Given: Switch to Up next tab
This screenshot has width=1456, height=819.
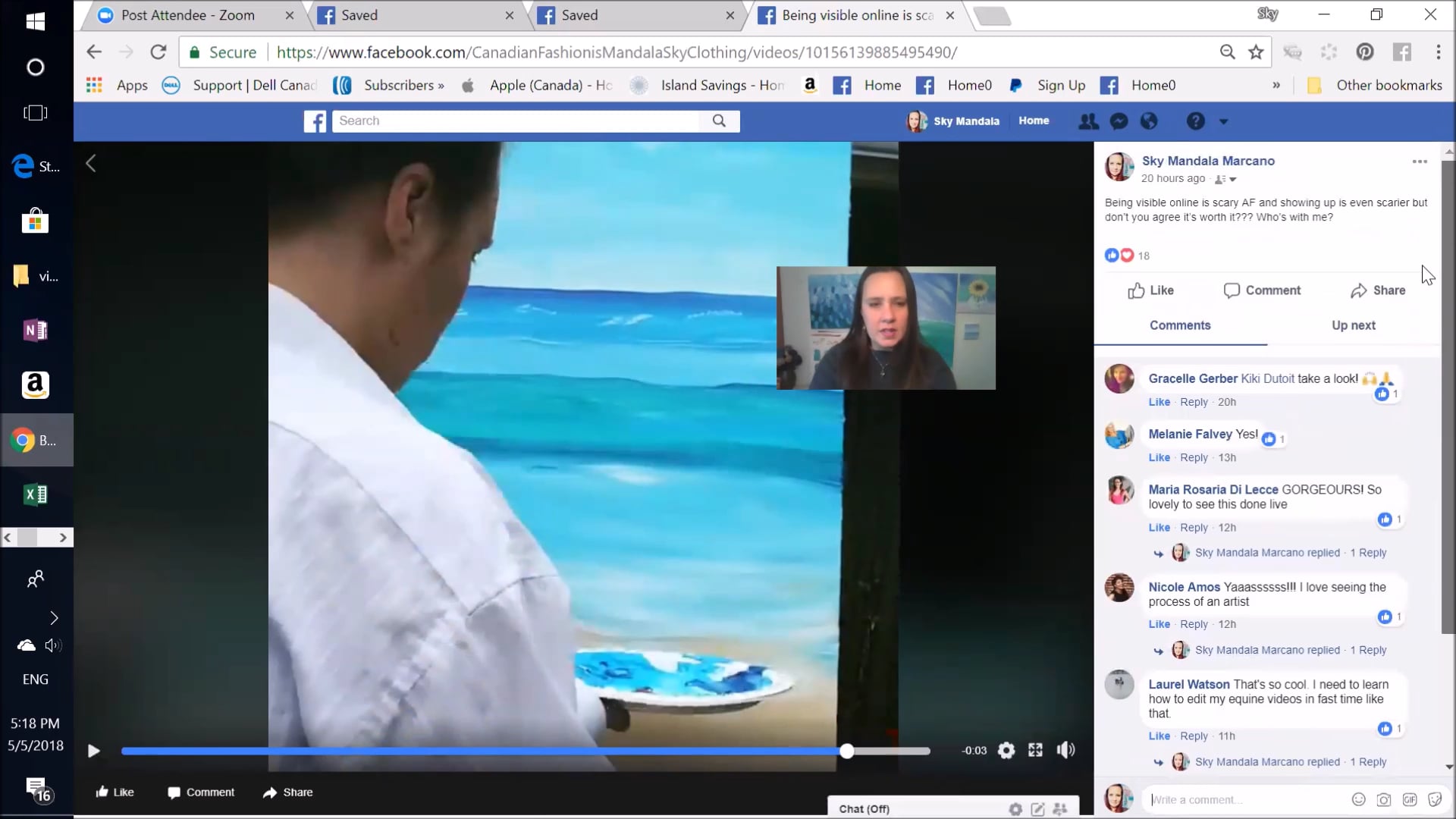Looking at the screenshot, I should click(1354, 325).
